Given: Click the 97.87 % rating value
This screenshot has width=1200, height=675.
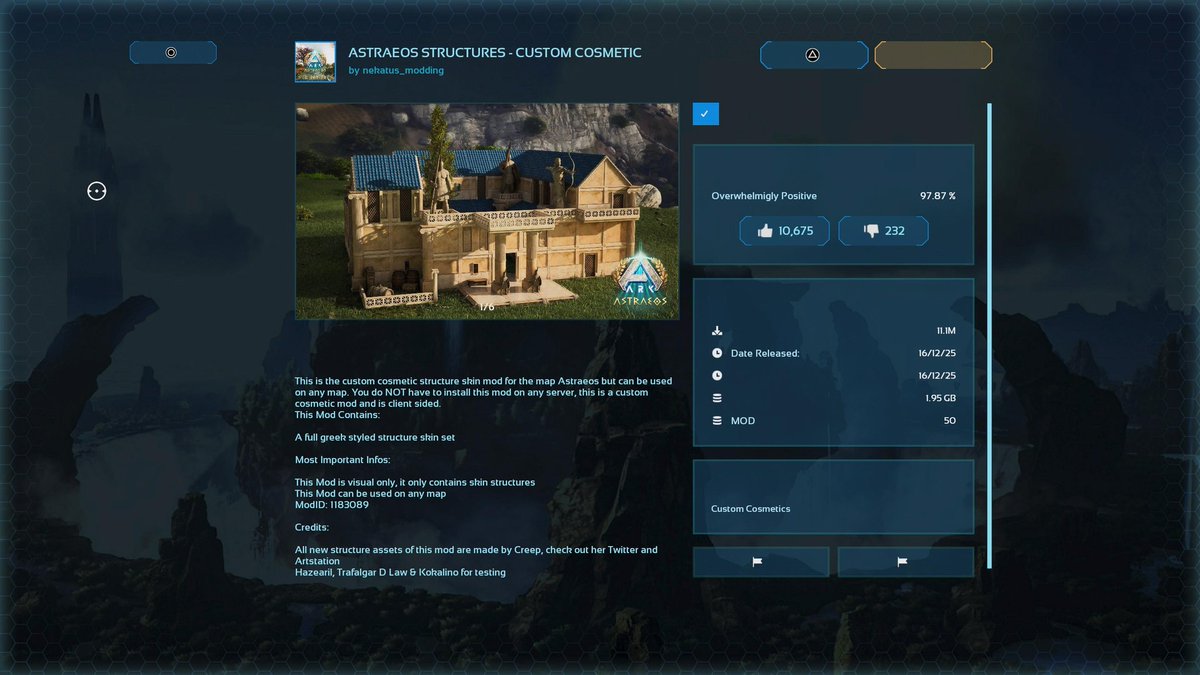Looking at the screenshot, I should pyautogui.click(x=938, y=196).
